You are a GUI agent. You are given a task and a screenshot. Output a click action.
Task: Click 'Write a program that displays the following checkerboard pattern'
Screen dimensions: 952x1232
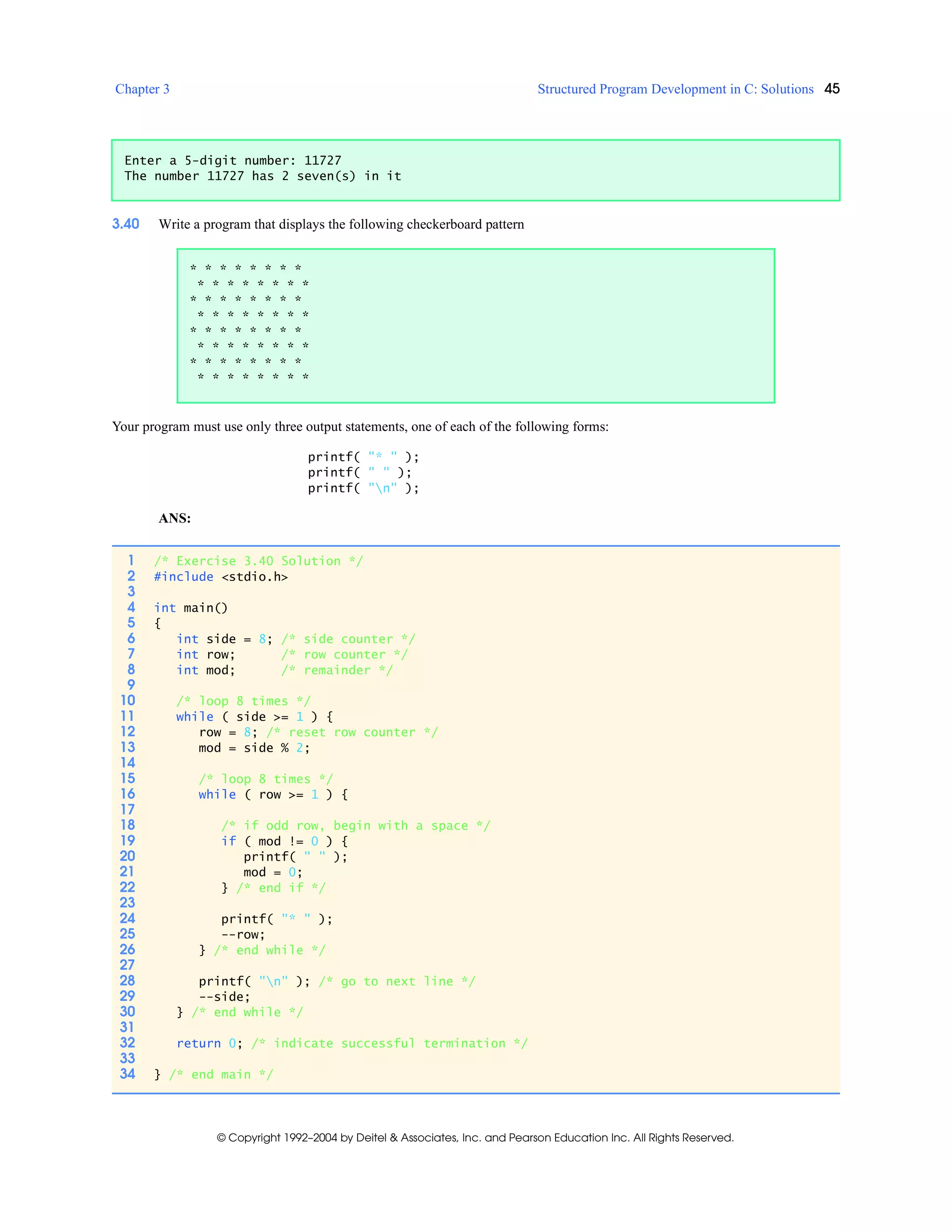(x=341, y=225)
